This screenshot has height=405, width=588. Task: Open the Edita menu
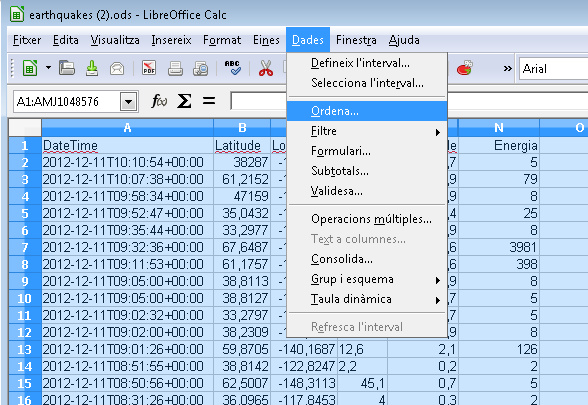click(x=66, y=40)
